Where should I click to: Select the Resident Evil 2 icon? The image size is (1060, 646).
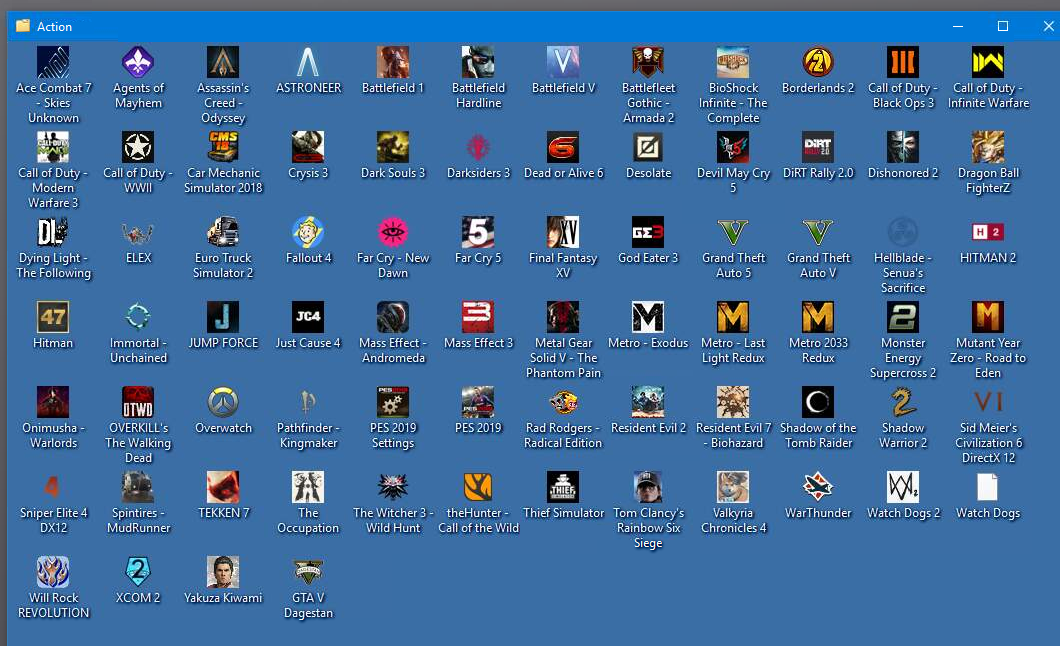click(648, 403)
